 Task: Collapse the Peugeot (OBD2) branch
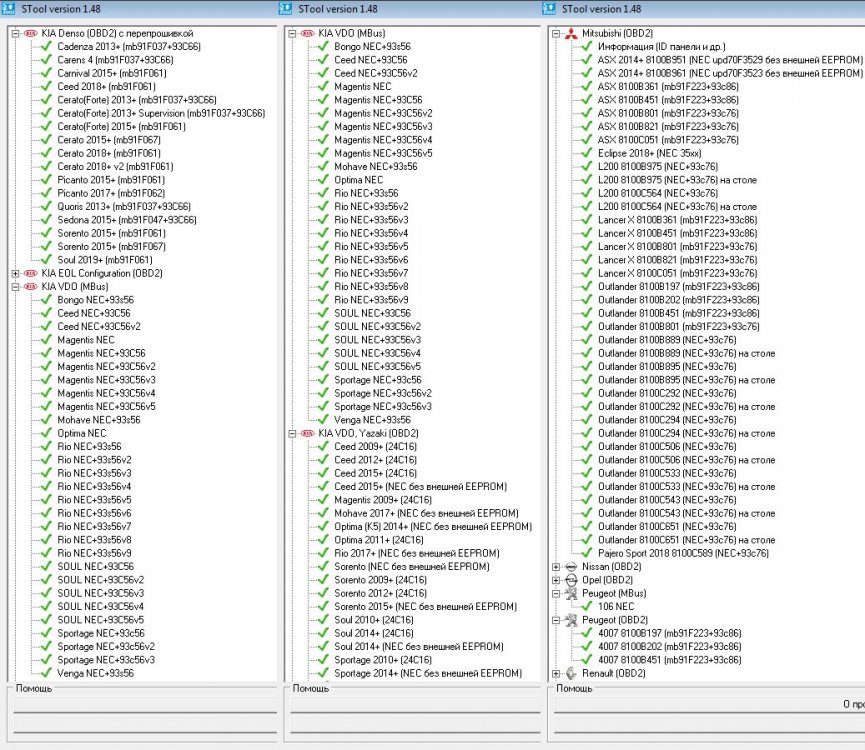[x=556, y=620]
